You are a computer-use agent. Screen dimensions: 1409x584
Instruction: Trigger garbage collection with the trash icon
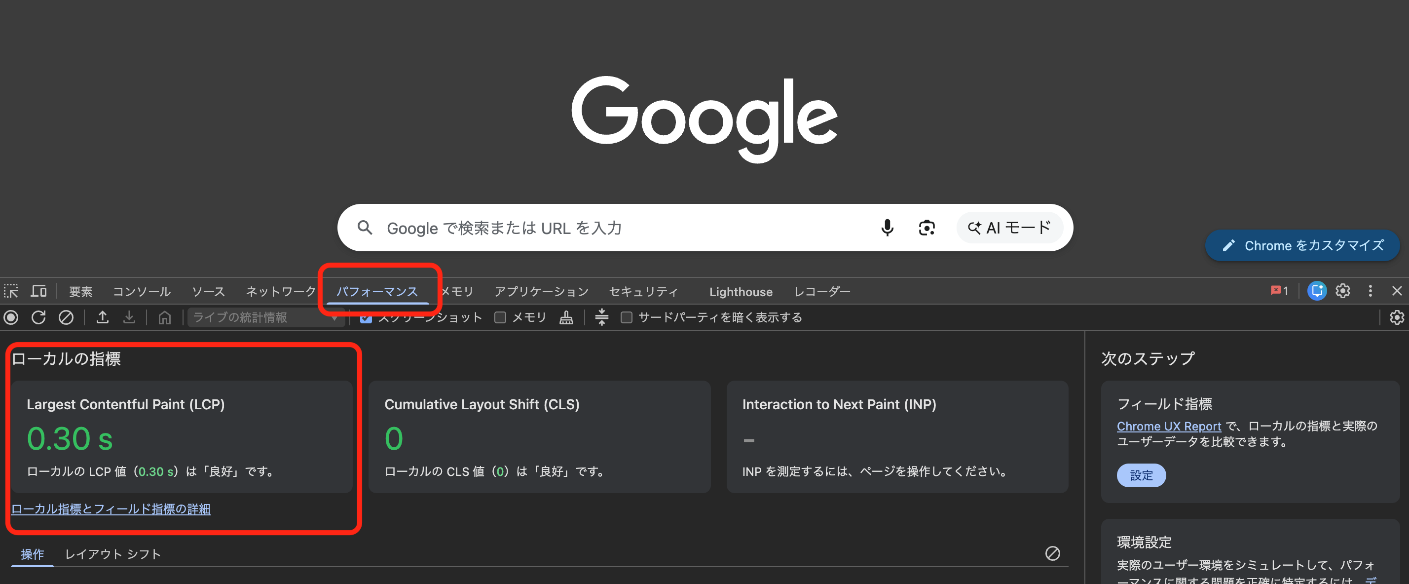(566, 317)
